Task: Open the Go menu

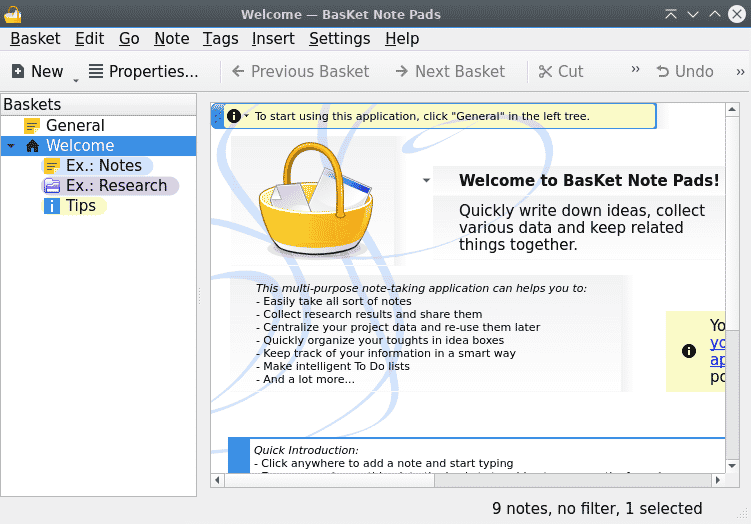Action: click(129, 38)
